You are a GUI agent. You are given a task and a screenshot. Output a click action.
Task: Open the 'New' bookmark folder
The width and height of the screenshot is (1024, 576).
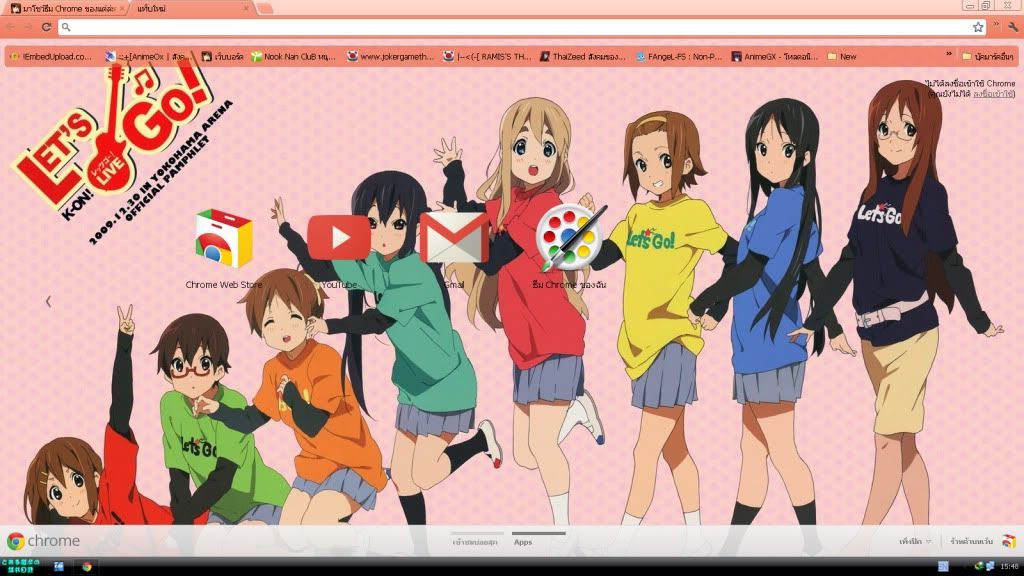coord(841,56)
